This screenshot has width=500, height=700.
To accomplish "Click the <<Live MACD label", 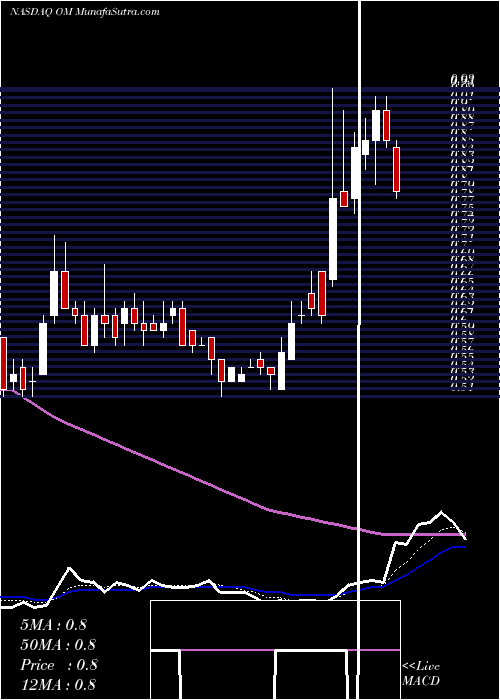I will tap(421, 673).
